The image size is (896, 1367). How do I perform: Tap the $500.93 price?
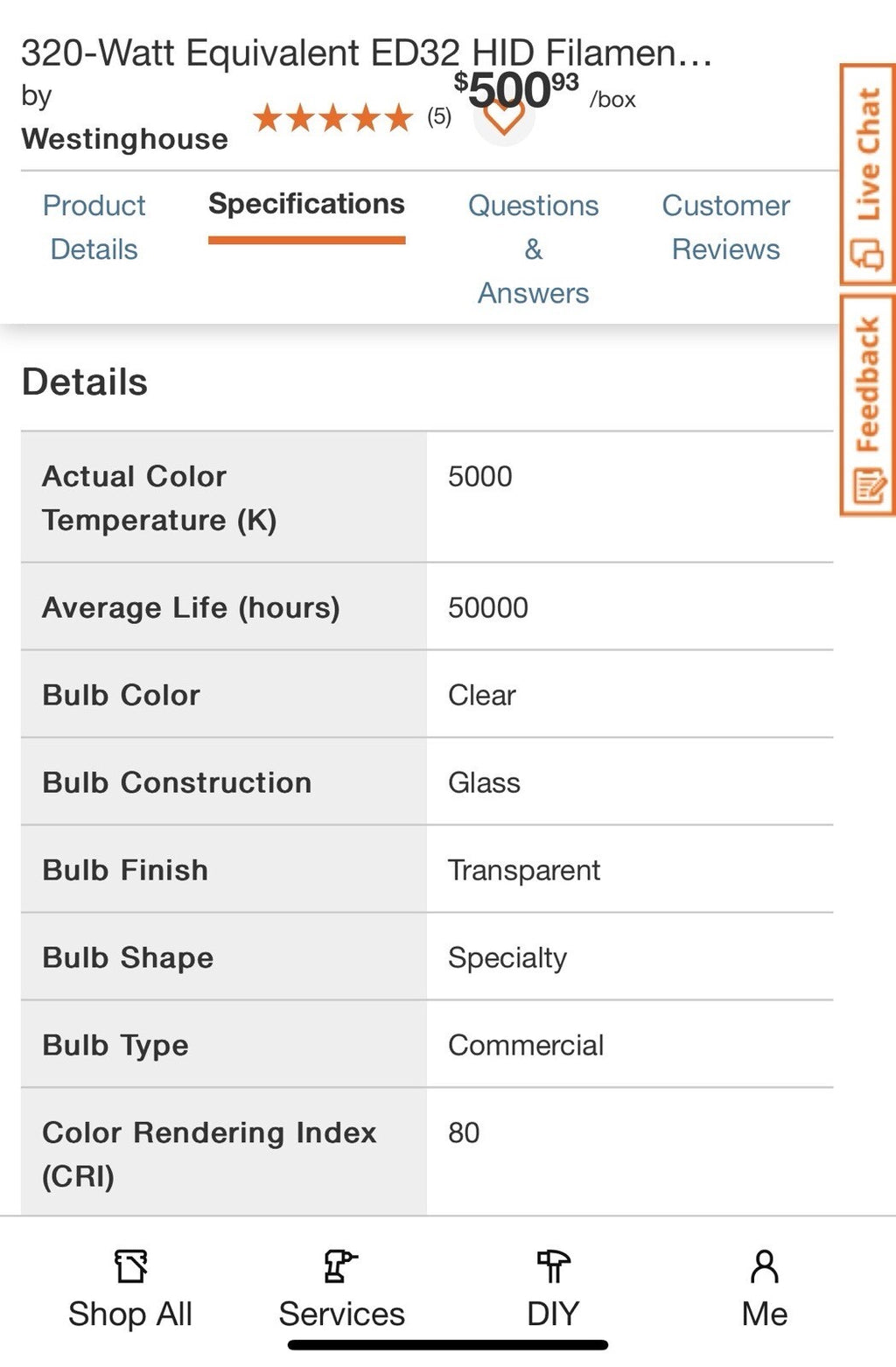pos(516,90)
